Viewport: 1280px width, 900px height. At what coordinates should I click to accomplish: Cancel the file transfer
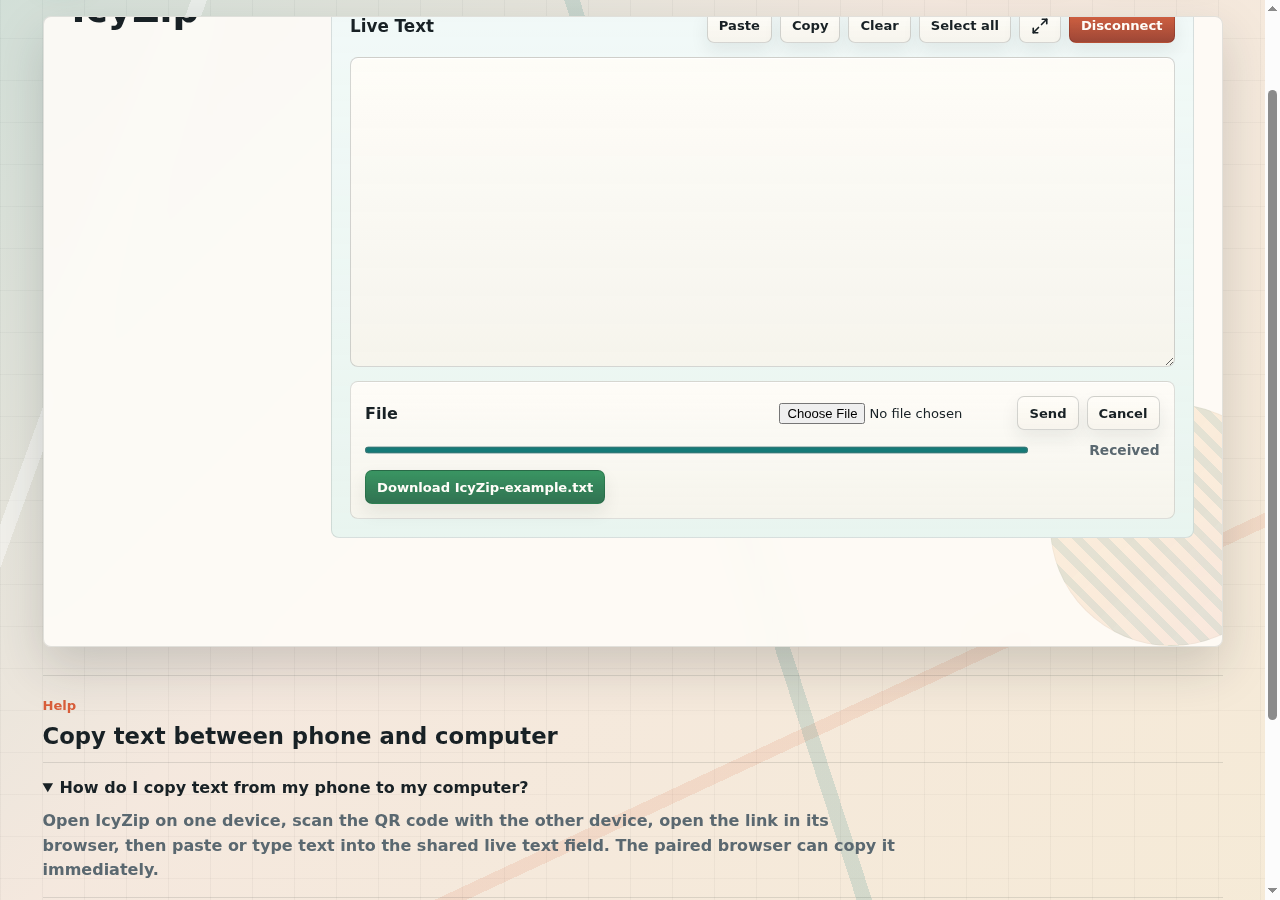pyautogui.click(x=1123, y=413)
